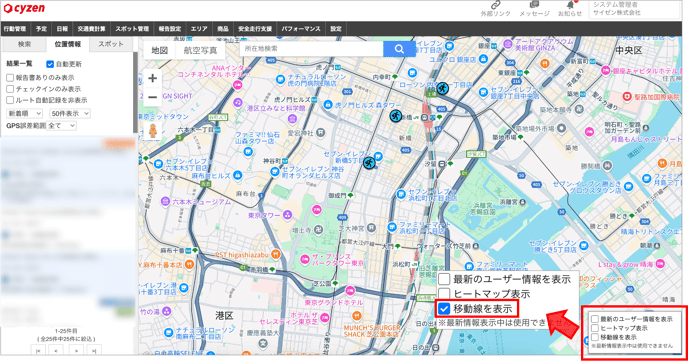Select the Street View pegman icon
Image resolution: width=688 pixels, height=361 pixels.
153,131
